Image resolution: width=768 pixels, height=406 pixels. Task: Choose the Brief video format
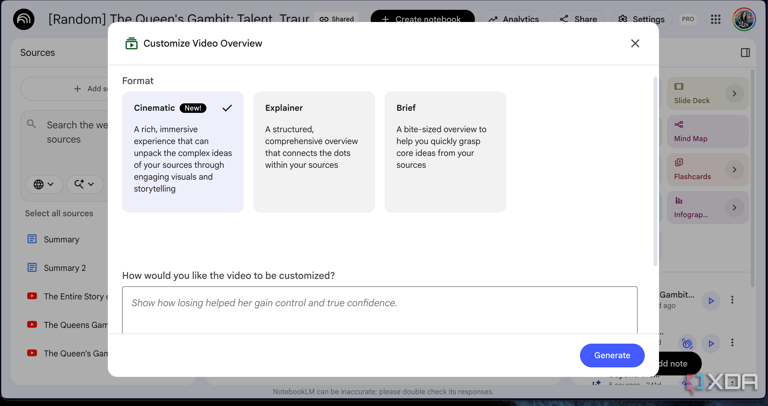[x=445, y=152]
